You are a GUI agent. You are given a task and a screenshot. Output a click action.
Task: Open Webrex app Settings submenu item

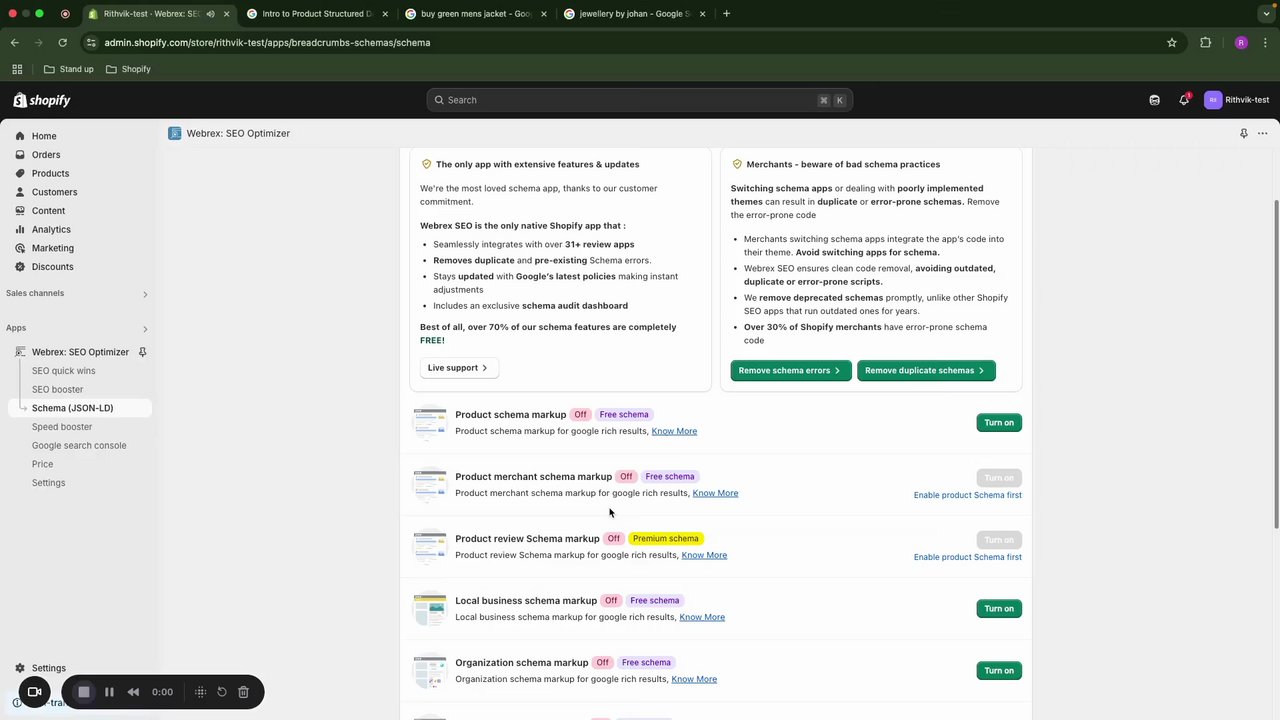(48, 483)
